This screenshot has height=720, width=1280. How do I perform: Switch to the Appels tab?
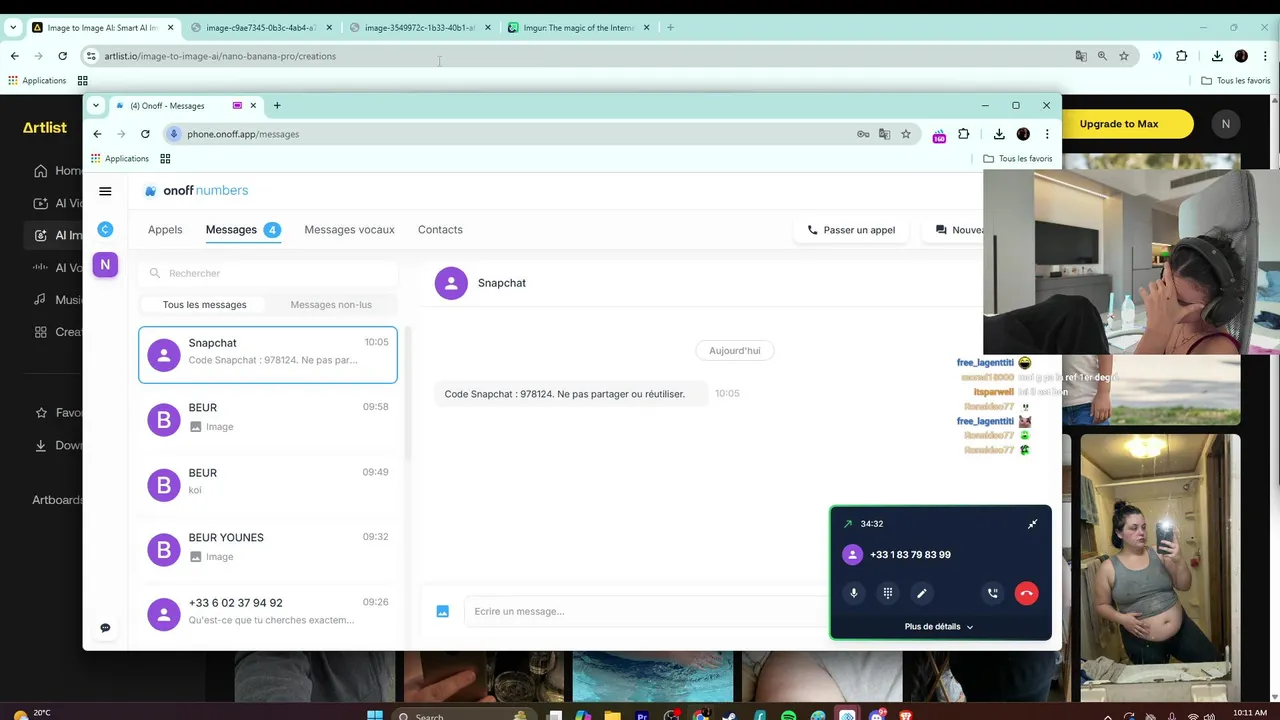pos(165,230)
